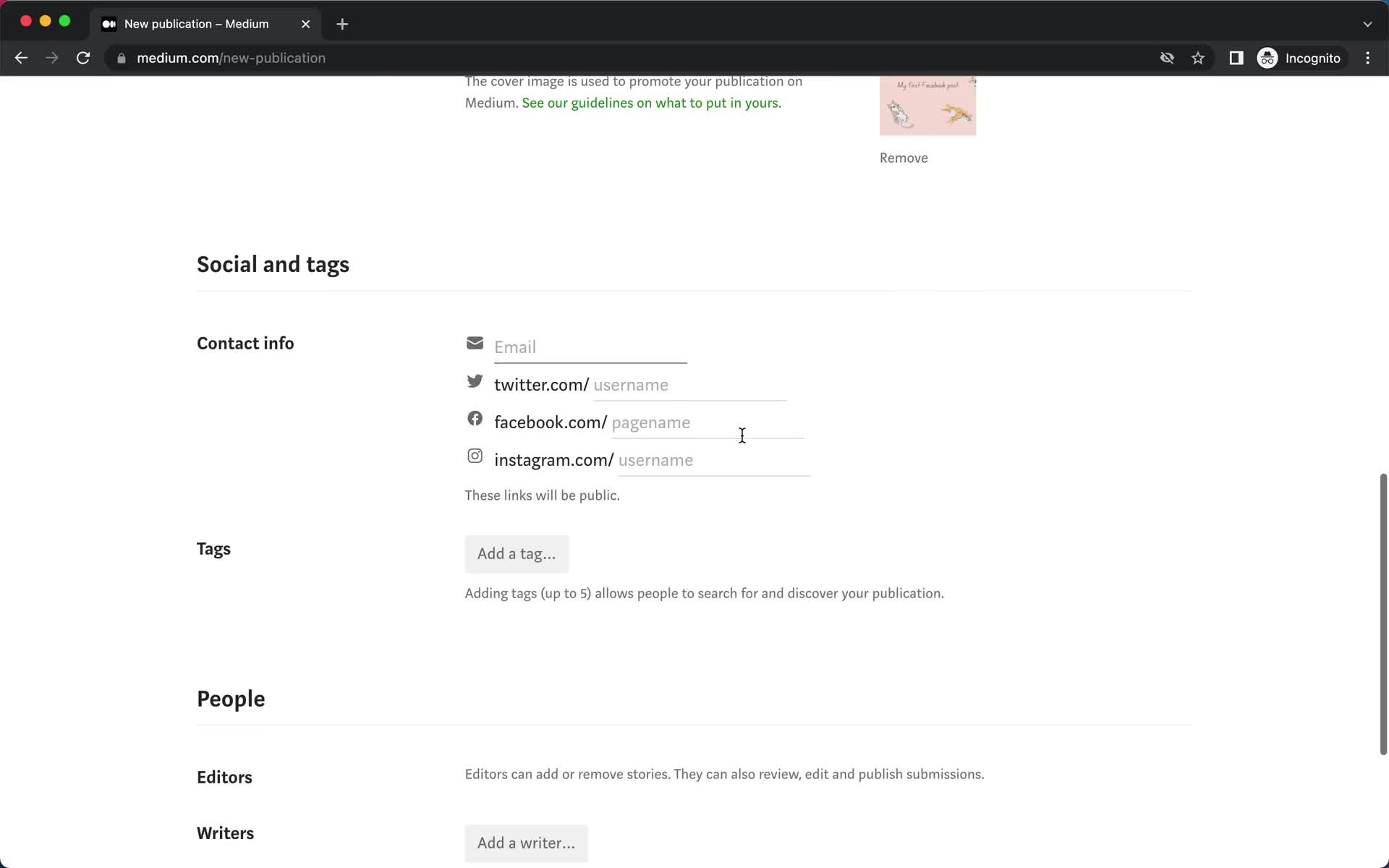Image resolution: width=1389 pixels, height=868 pixels.
Task: Click the Add a tag button
Action: 517,554
